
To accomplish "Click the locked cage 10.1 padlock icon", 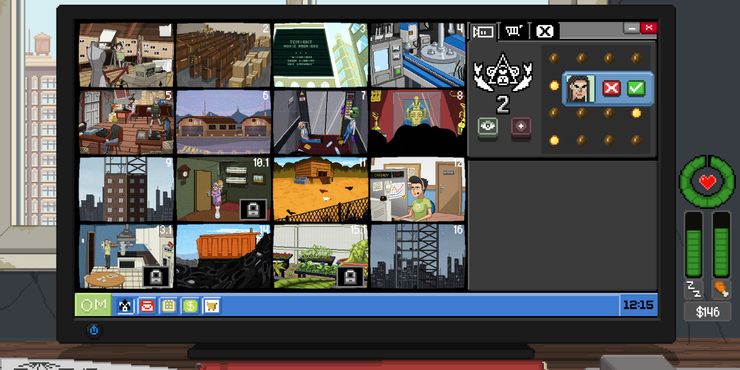I will click(253, 209).
